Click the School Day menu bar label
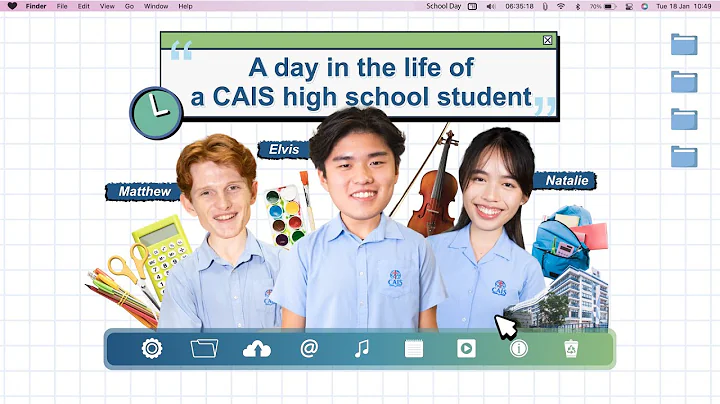Image resolution: width=720 pixels, height=404 pixels. click(444, 6)
